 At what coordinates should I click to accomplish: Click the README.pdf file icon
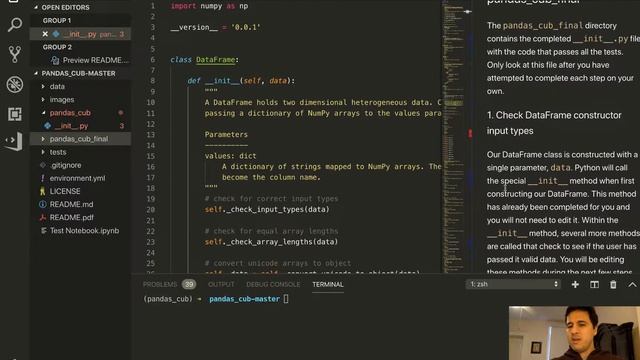point(42,218)
